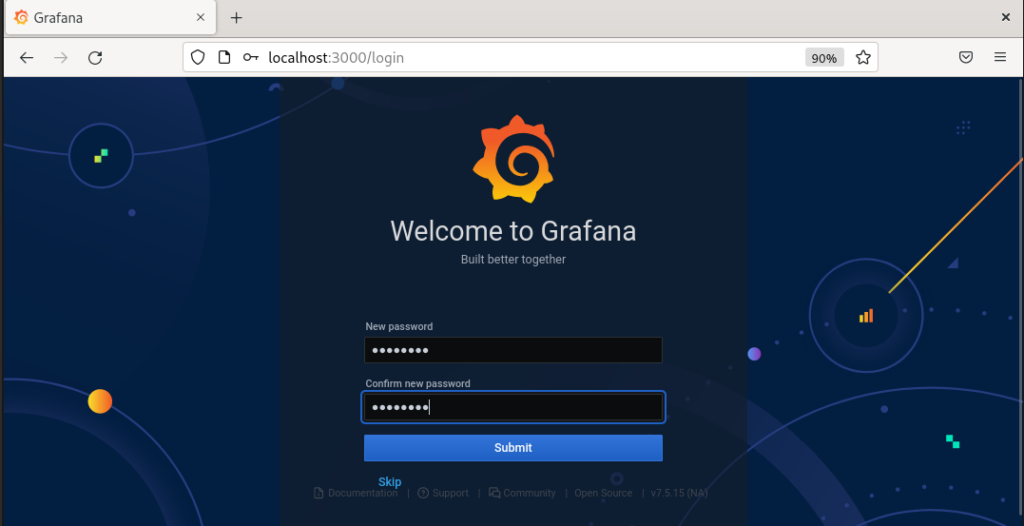Open the Documentation footer link
Screen dimensions: 1024x526
click(356, 493)
